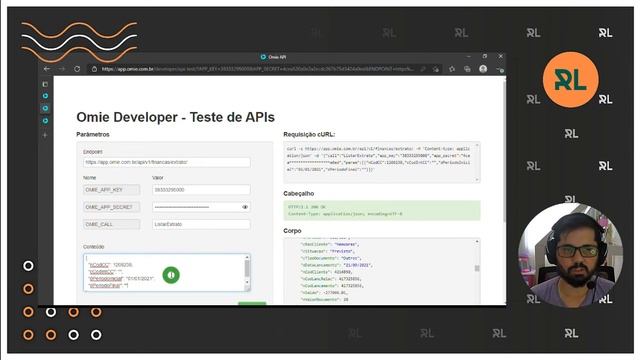Click the OMIE_APP_KEY value field
640x360 pixels.
[201, 190]
